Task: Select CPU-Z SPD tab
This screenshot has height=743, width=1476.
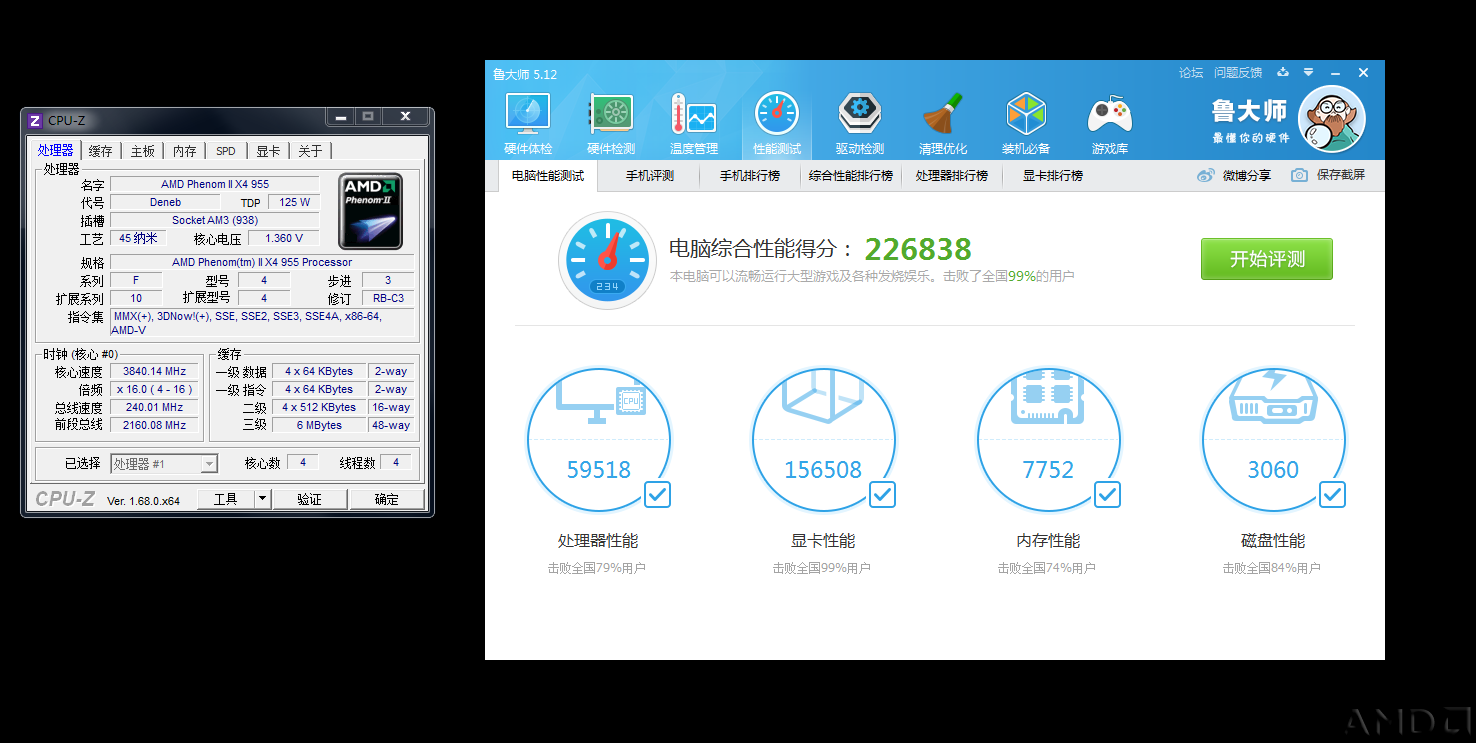Action: click(x=226, y=151)
